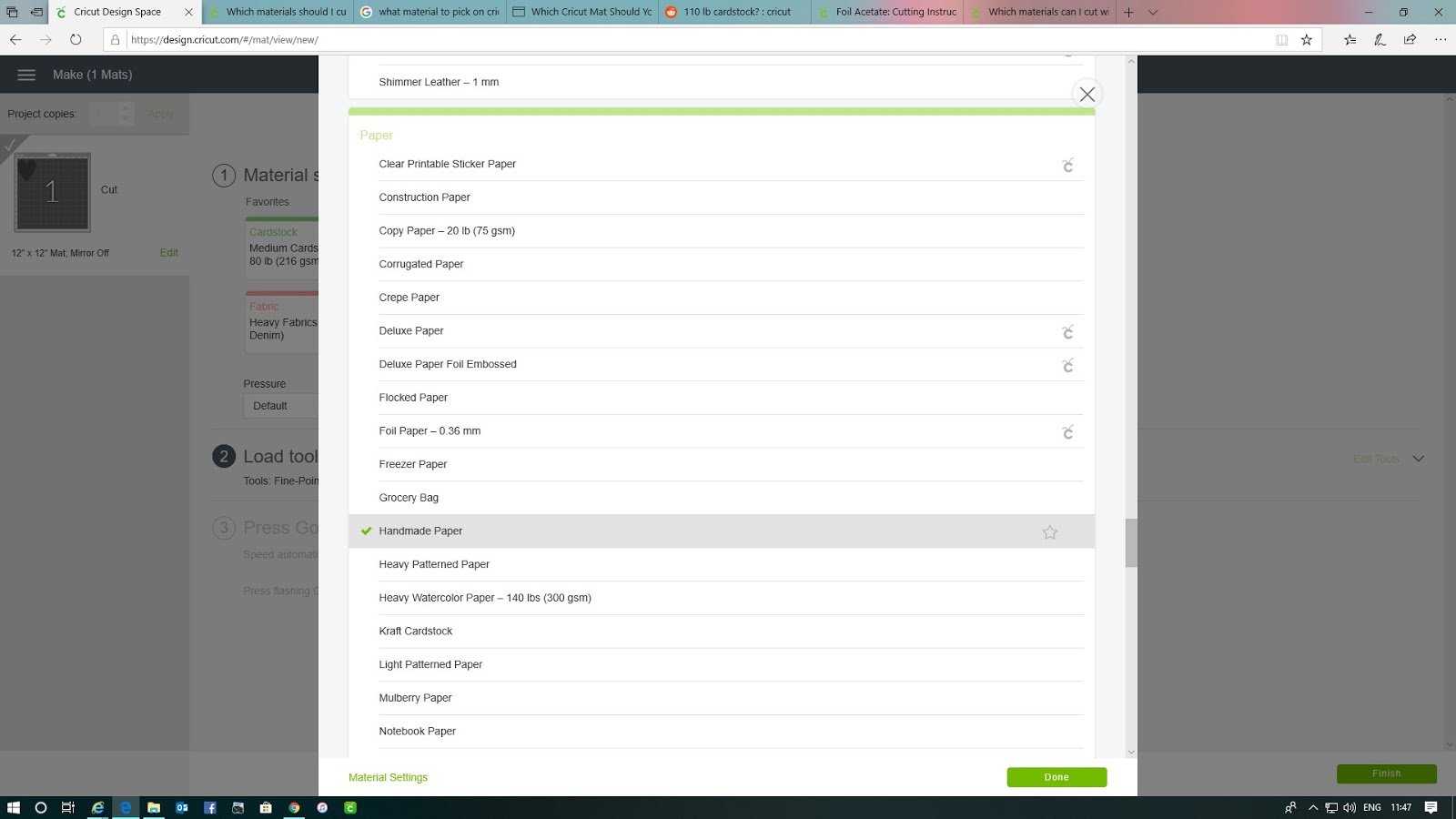1456x819 pixels.
Task: Open the hamburger menu next to Make
Action: click(26, 75)
